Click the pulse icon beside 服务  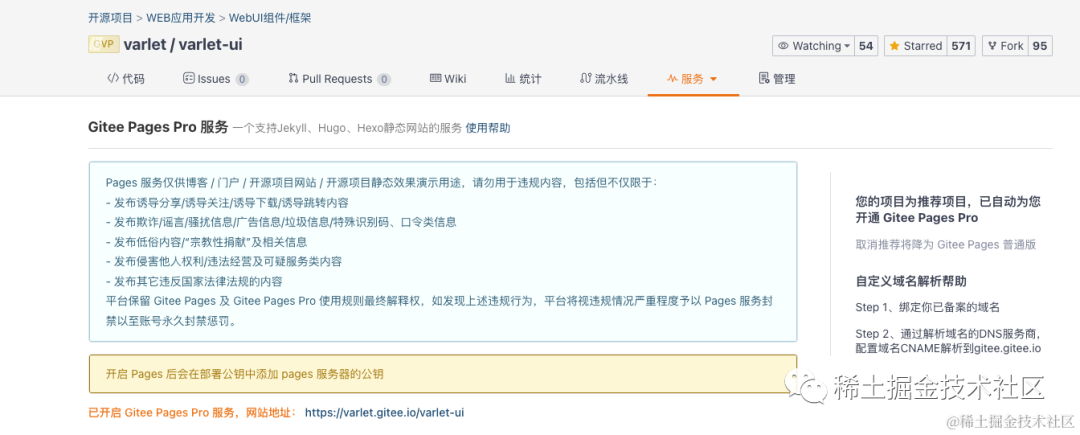coord(672,79)
